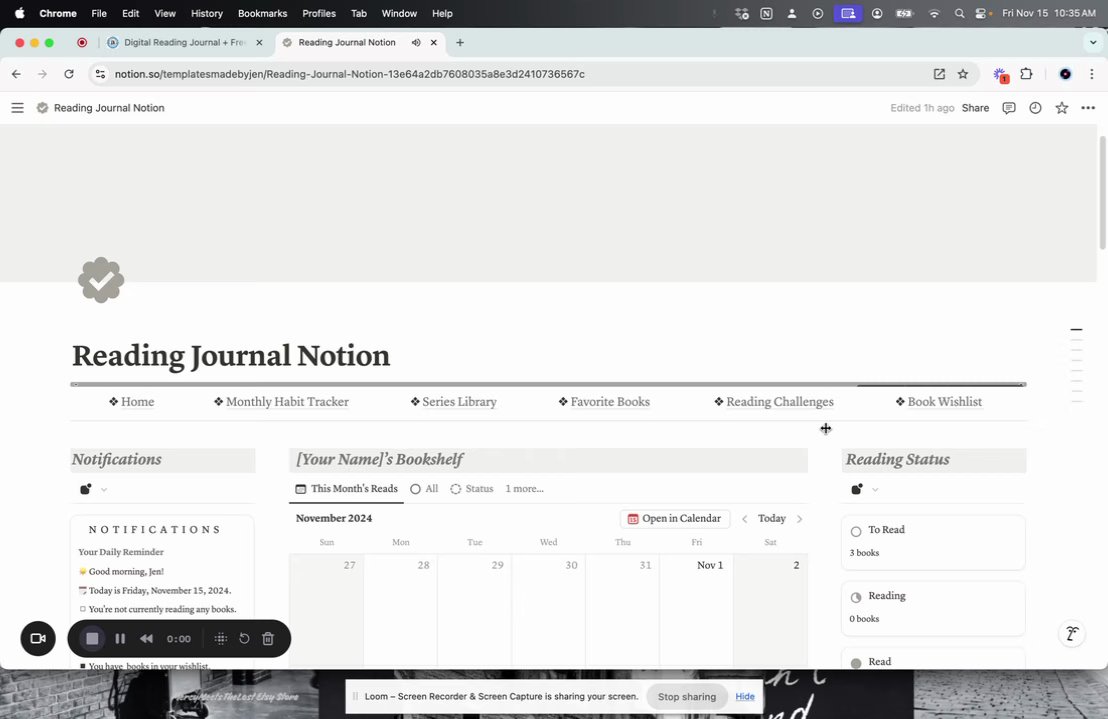Open Chrome History menu
1108x719 pixels.
(x=206, y=13)
